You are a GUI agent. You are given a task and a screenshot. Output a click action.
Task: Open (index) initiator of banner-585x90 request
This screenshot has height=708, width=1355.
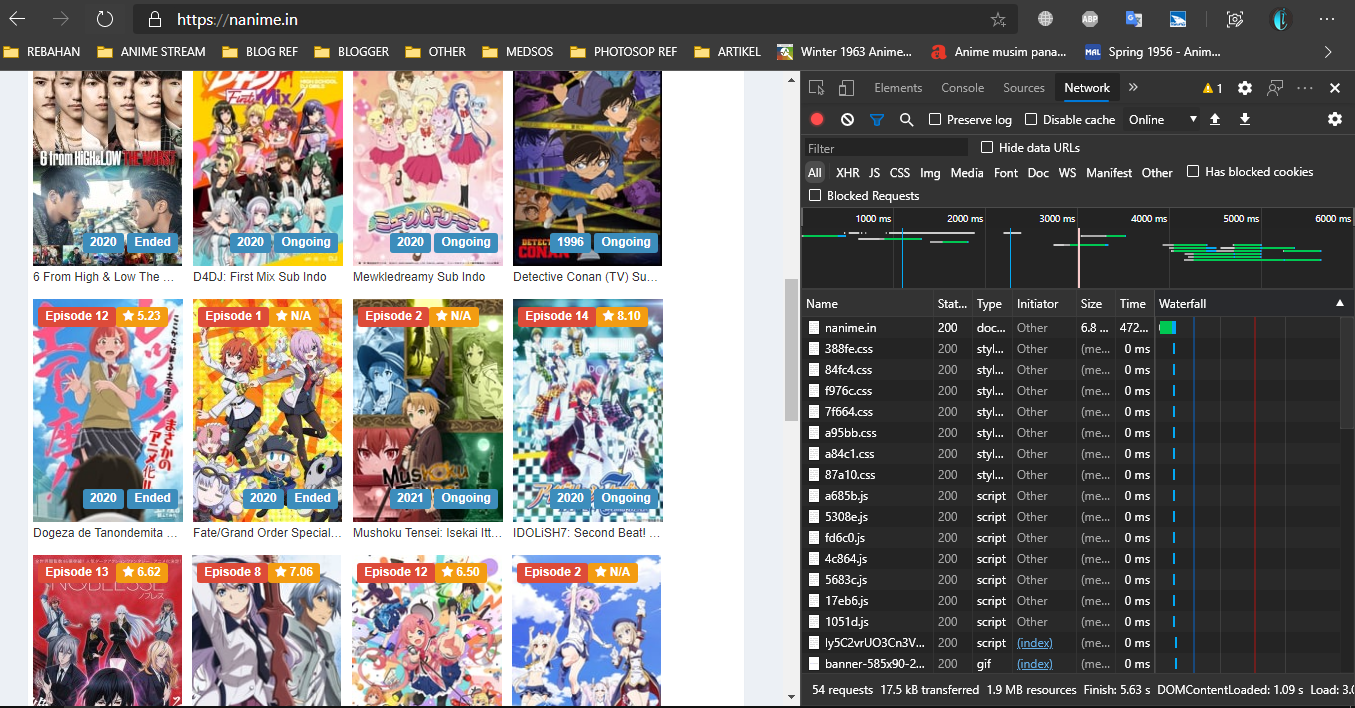1034,664
